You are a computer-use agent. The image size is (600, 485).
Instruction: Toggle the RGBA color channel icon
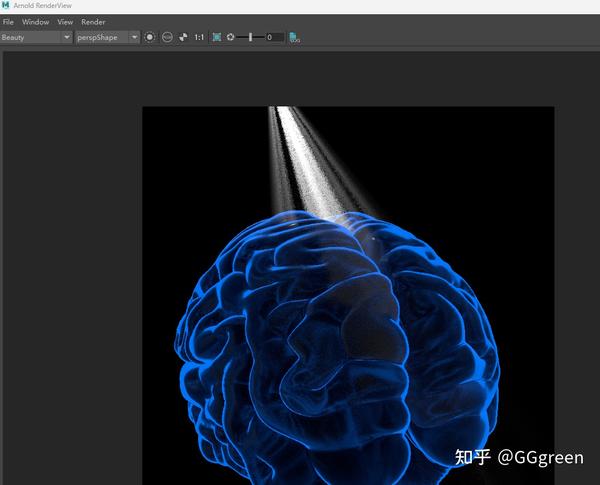coord(150,37)
